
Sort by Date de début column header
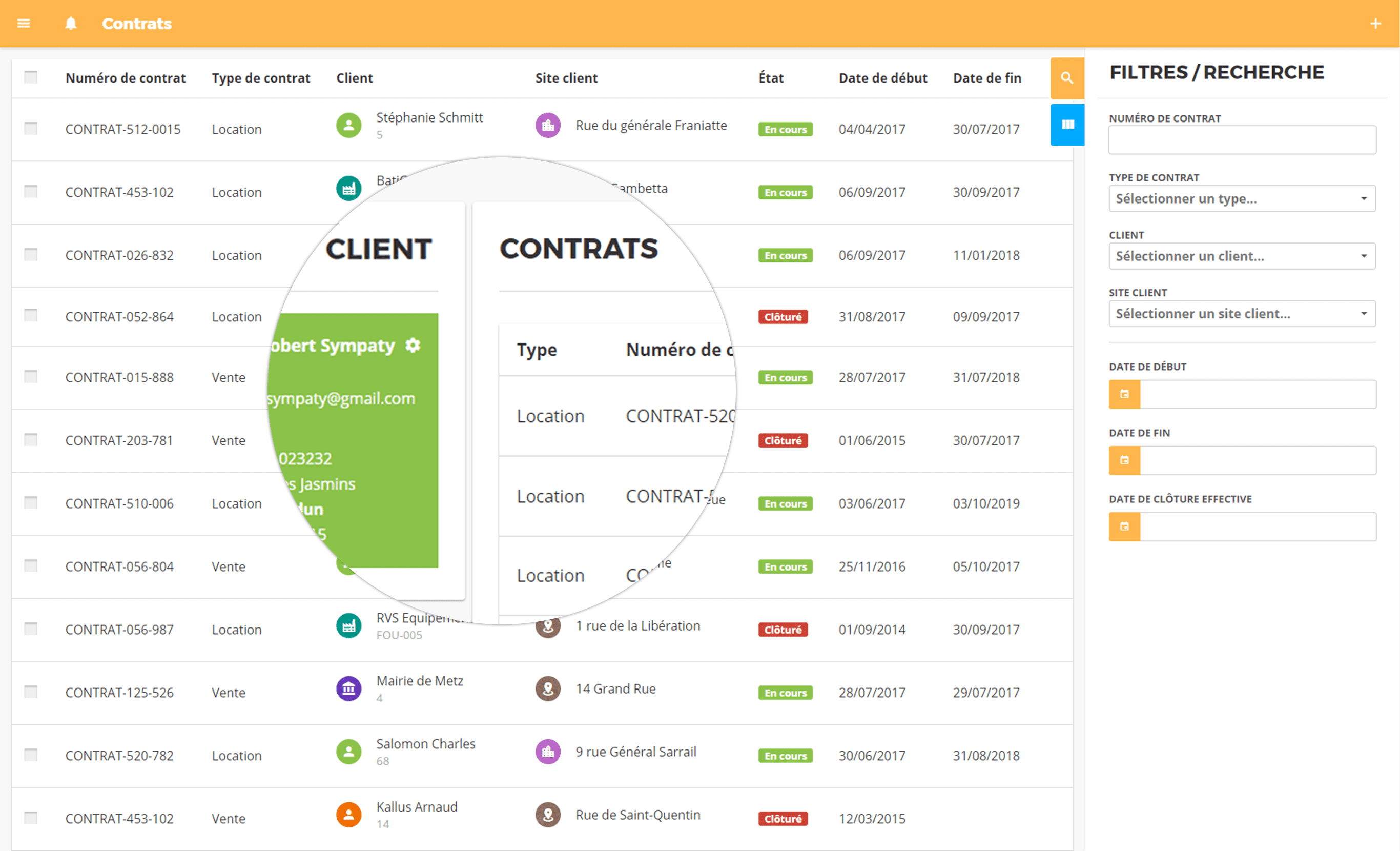(x=883, y=78)
